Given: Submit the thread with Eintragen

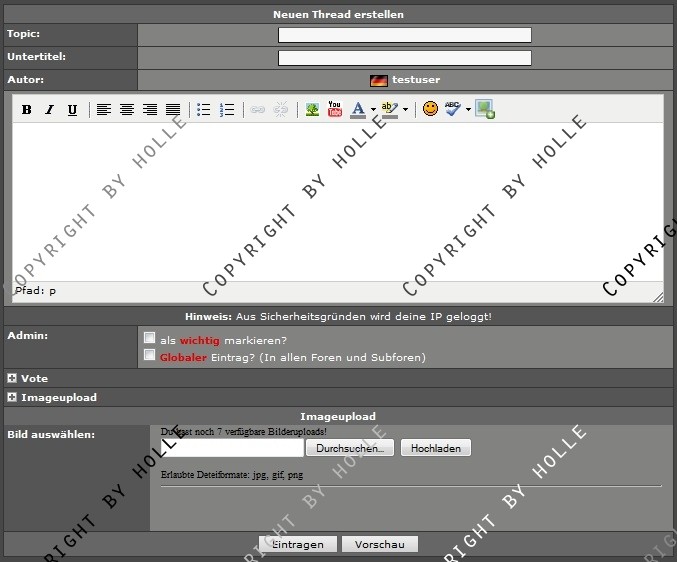Looking at the screenshot, I should click(x=297, y=545).
